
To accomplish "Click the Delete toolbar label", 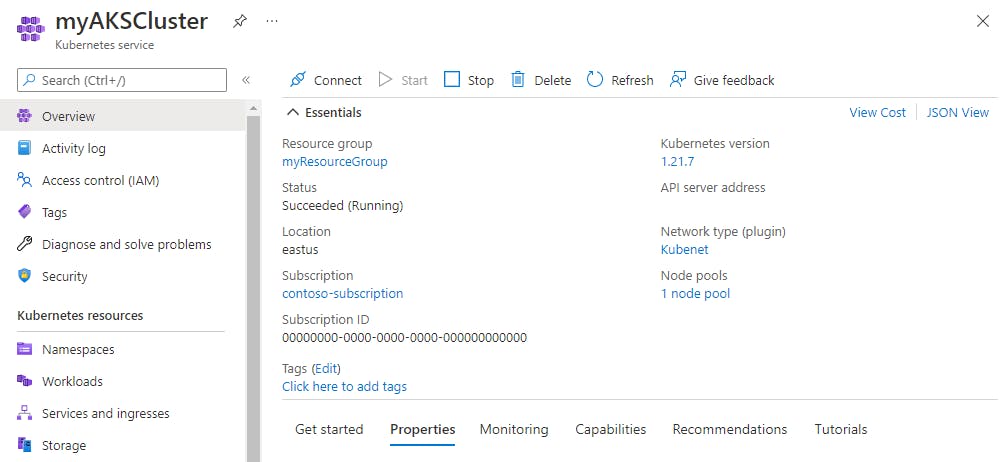I will [553, 80].
